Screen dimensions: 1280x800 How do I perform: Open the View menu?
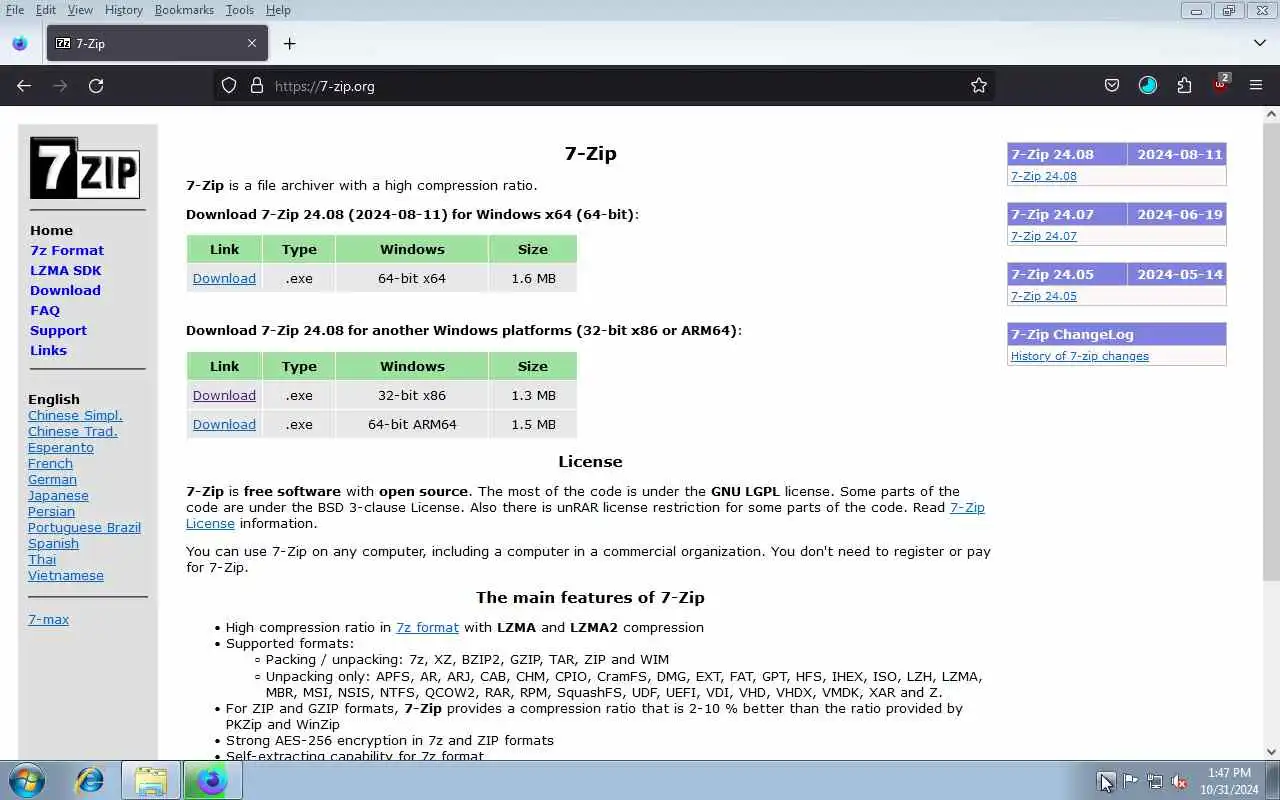80,10
